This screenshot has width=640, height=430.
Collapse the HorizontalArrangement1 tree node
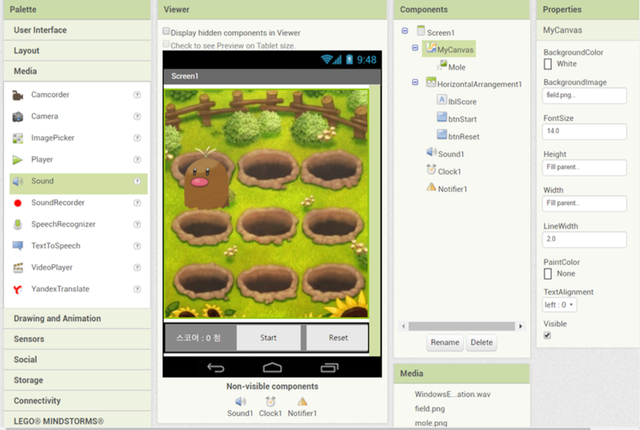coord(415,82)
